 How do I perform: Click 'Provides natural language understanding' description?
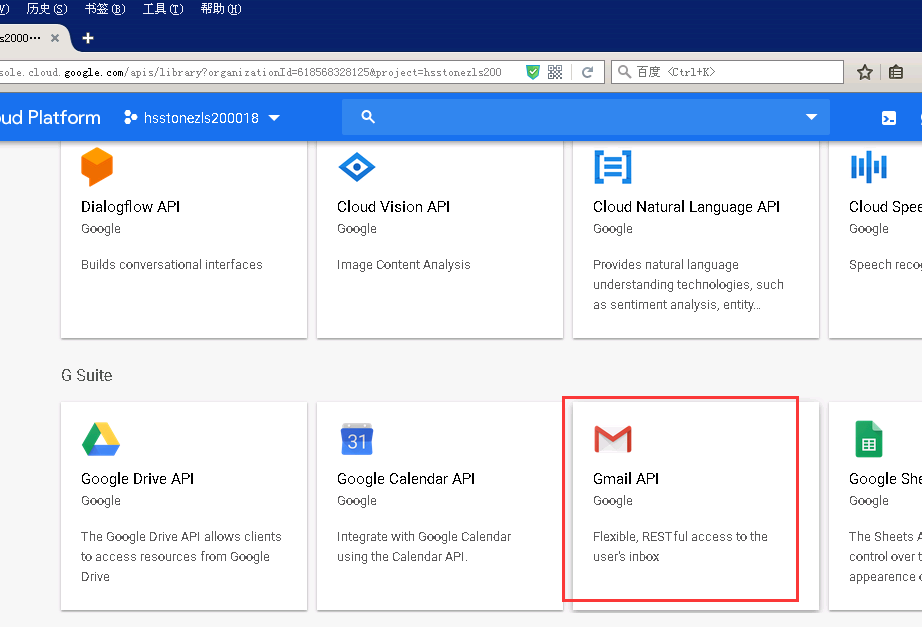(x=688, y=285)
